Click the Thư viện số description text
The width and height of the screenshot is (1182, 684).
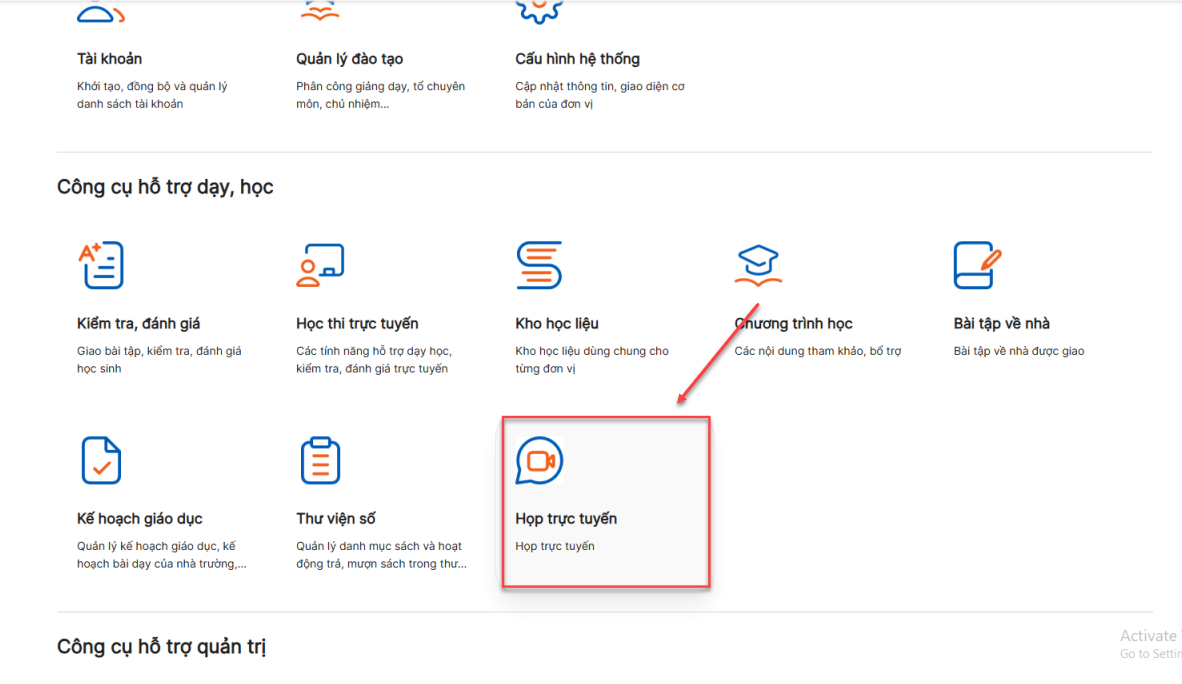381,555
